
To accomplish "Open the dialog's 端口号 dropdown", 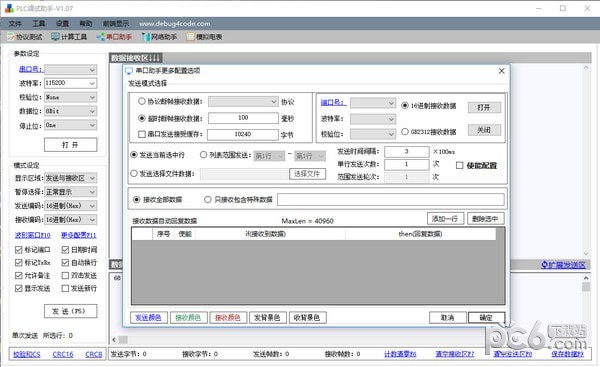I will coord(373,103).
